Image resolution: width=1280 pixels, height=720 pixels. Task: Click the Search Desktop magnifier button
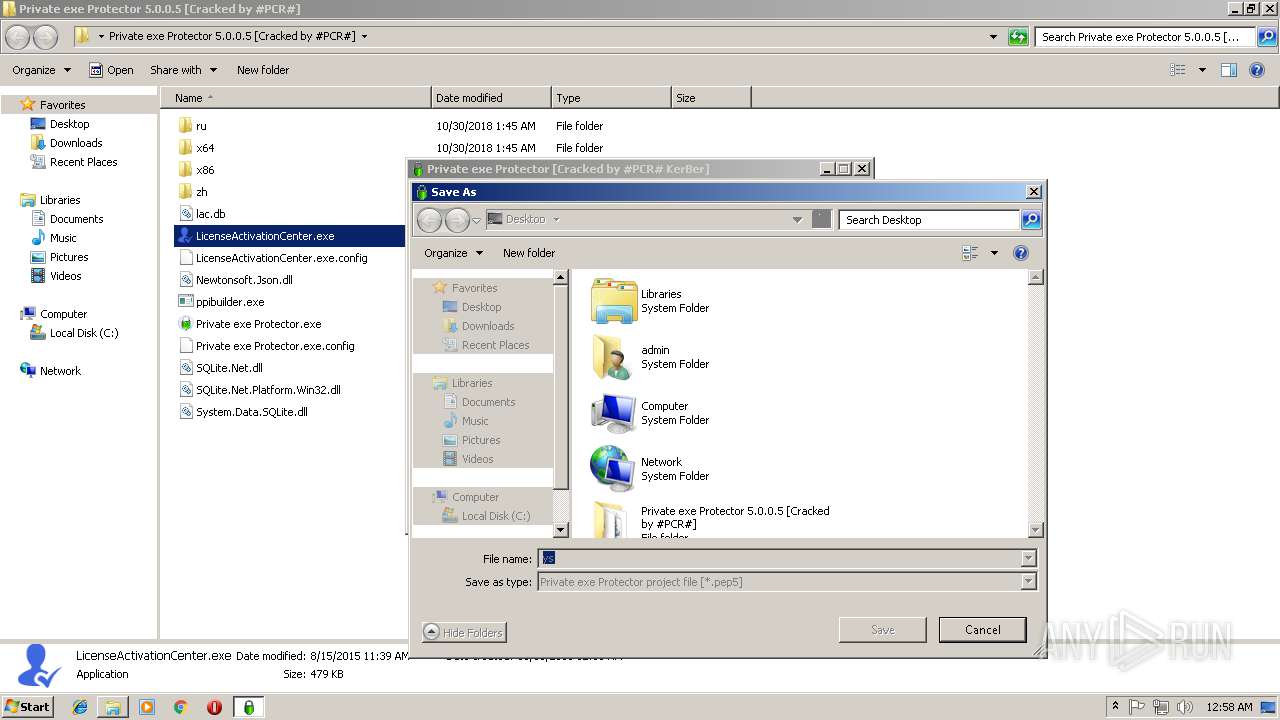1031,220
